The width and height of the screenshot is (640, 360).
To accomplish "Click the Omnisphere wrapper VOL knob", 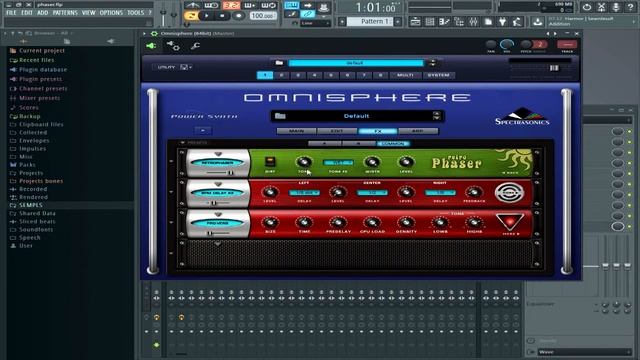I will pos(507,44).
